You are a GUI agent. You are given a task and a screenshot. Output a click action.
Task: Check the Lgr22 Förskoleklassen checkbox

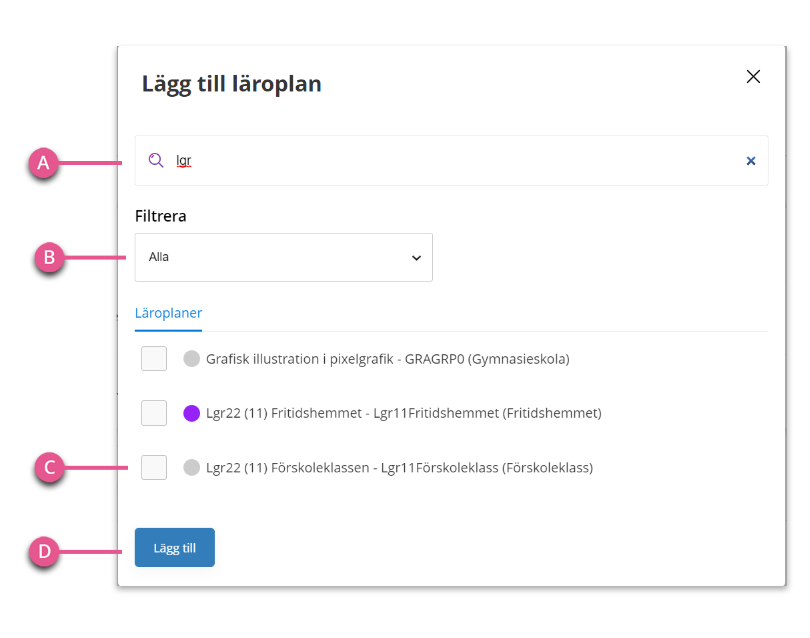pos(154,468)
